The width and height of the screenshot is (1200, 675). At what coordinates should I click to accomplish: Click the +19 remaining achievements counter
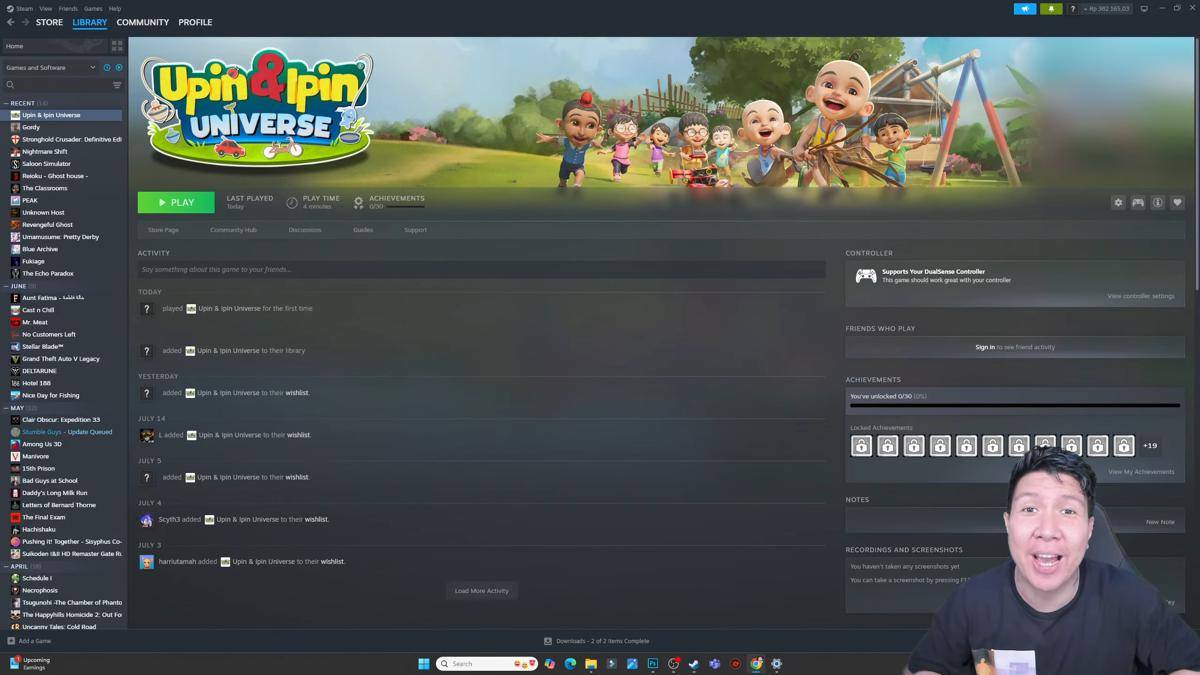(1150, 446)
